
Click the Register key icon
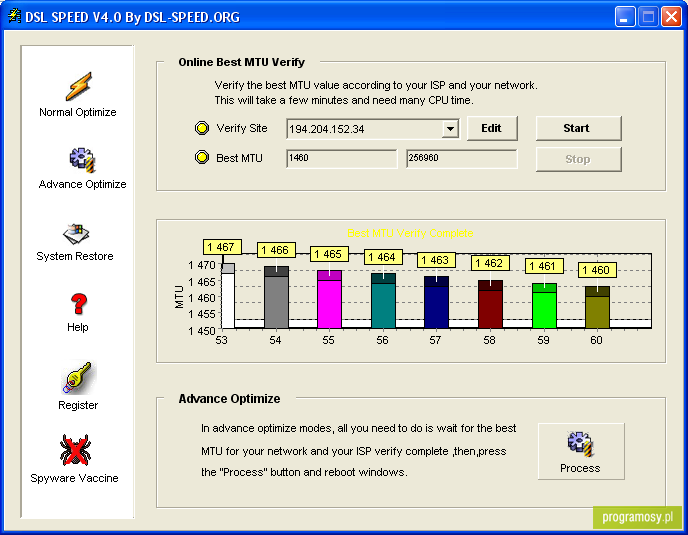[x=78, y=378]
